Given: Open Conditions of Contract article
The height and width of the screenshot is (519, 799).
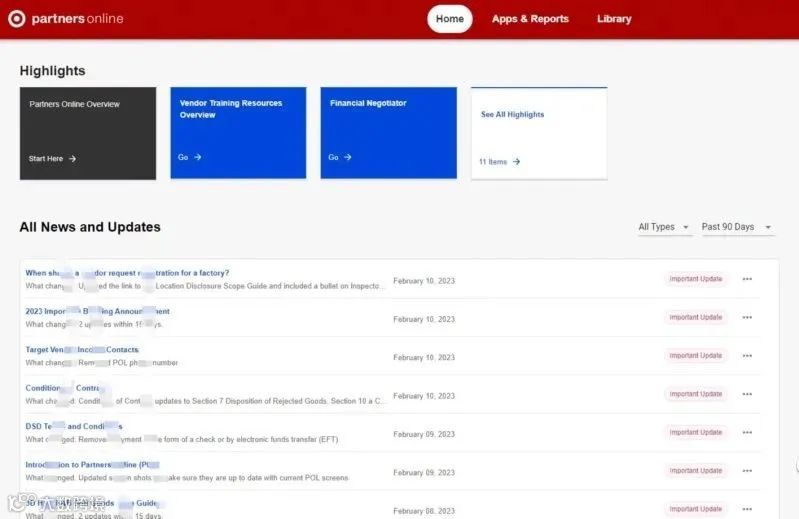Looking at the screenshot, I should click(67, 388).
